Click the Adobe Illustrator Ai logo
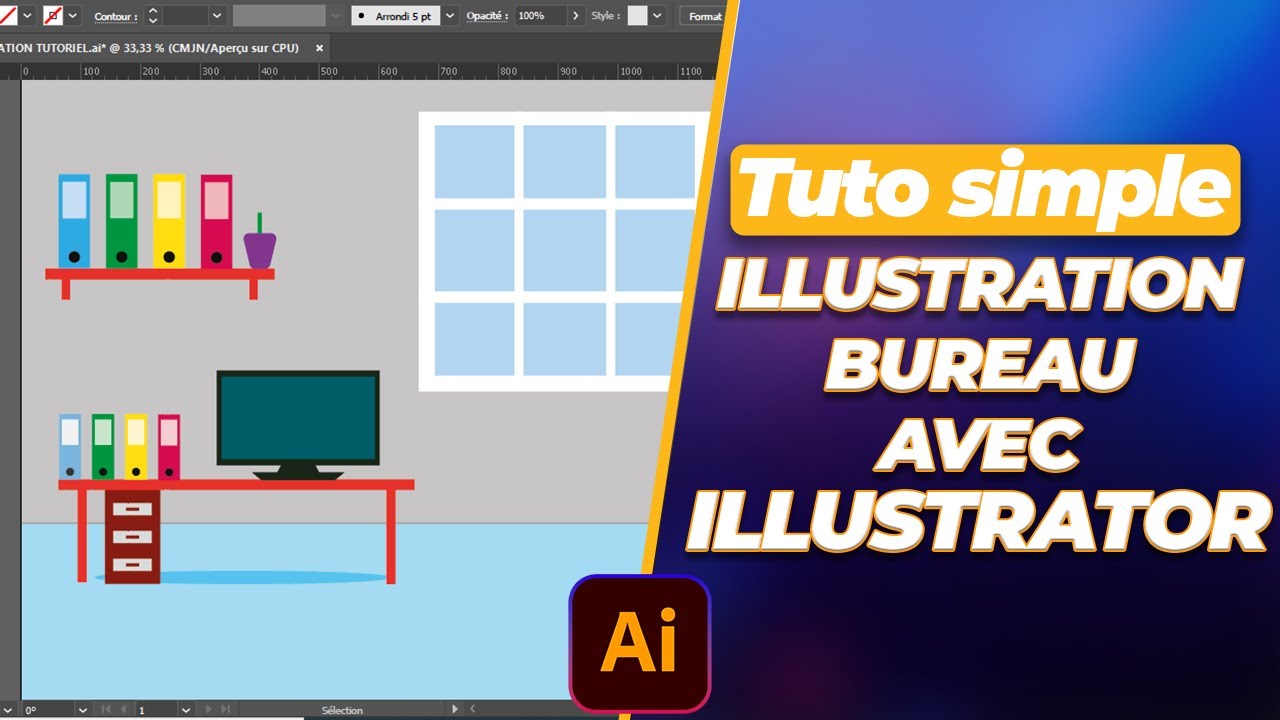This screenshot has width=1280, height=720. pos(640,643)
